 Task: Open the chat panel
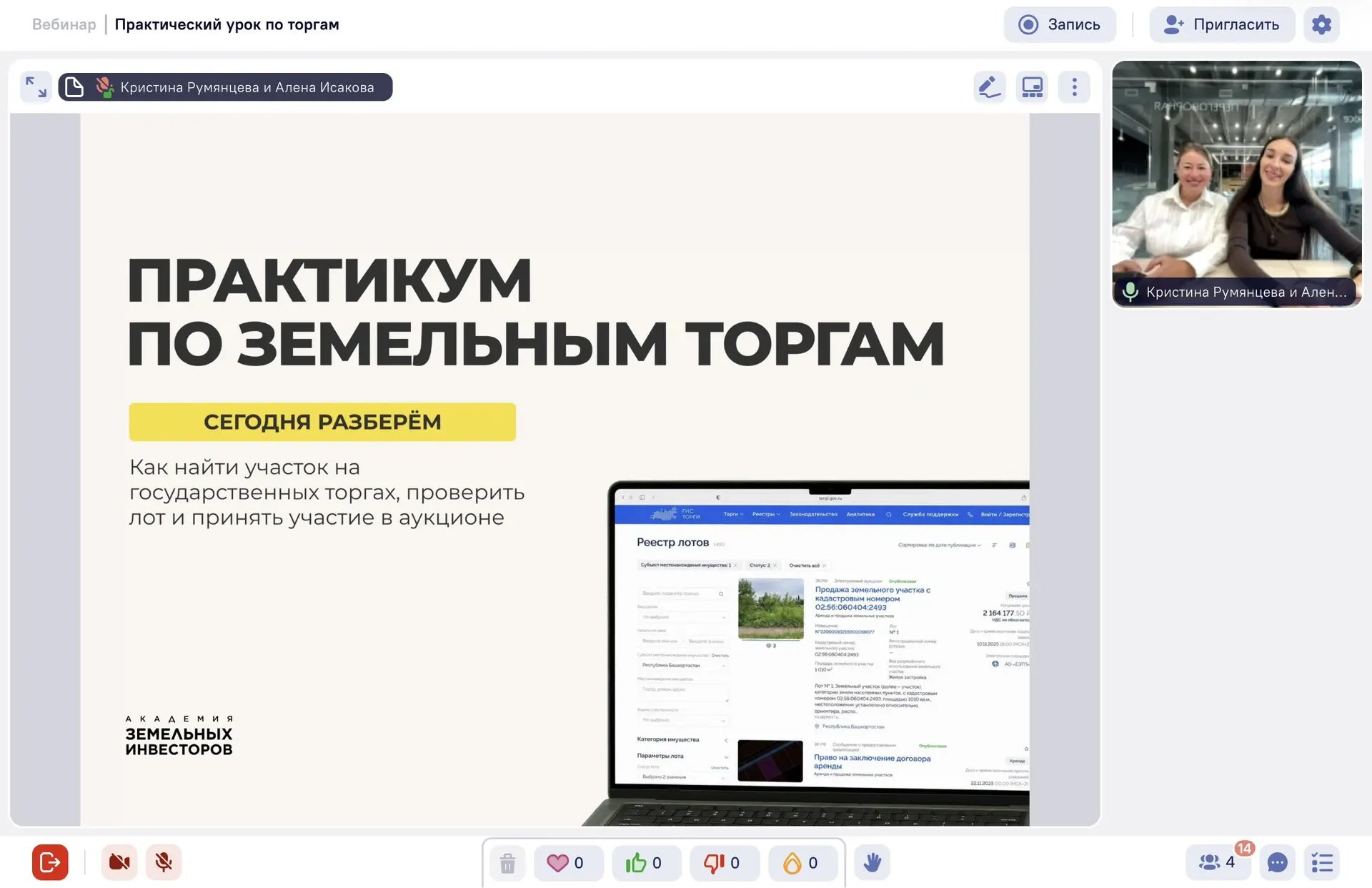(x=1277, y=862)
